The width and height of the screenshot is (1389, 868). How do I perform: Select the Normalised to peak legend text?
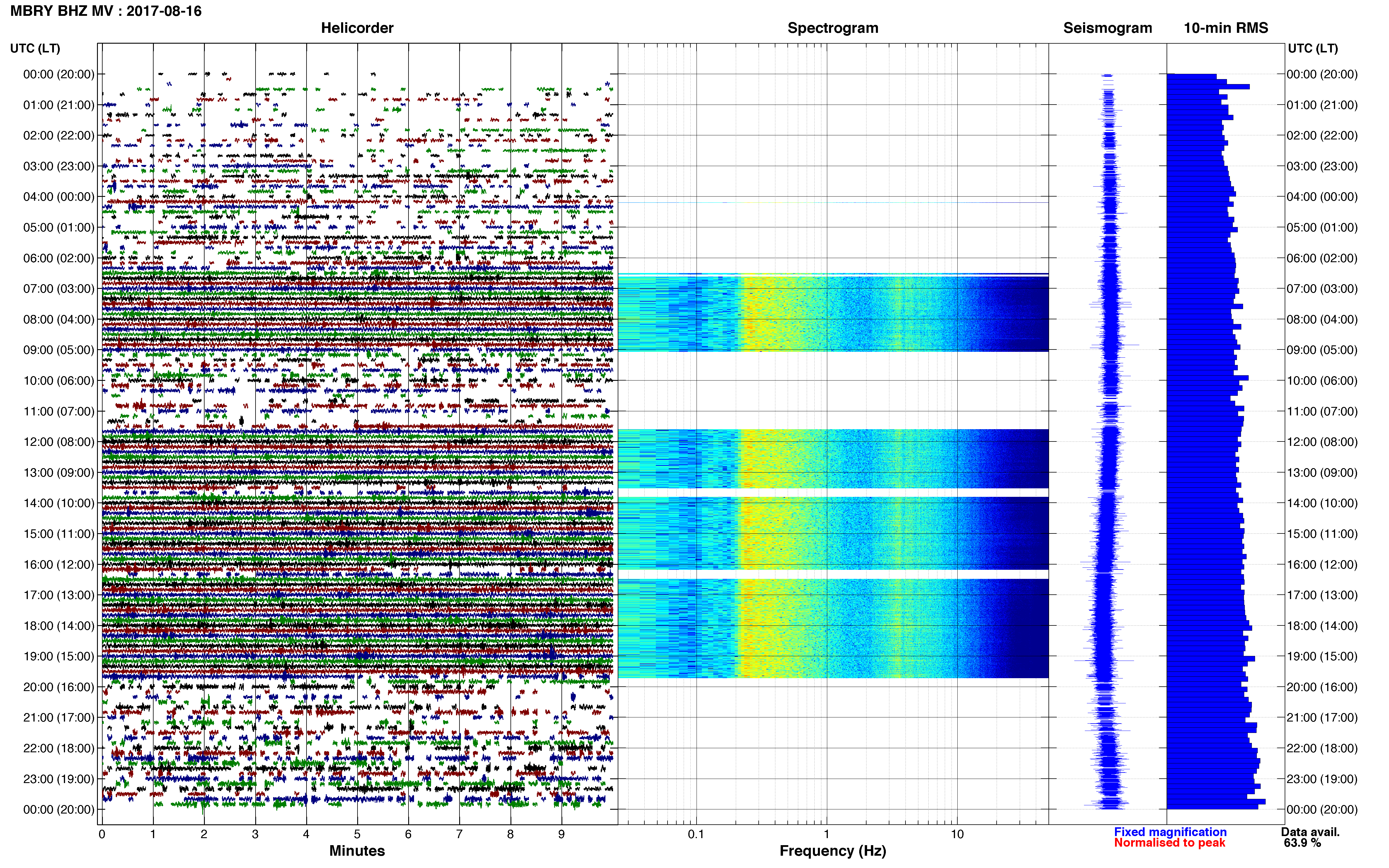(1169, 843)
